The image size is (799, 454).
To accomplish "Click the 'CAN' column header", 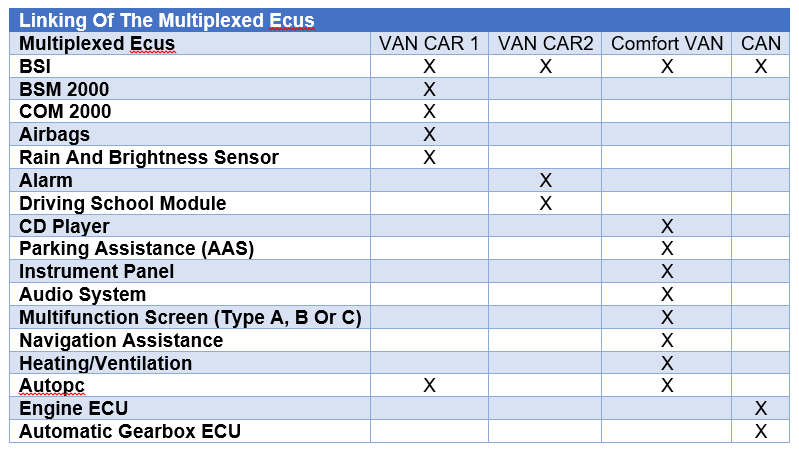I will coord(760,43).
